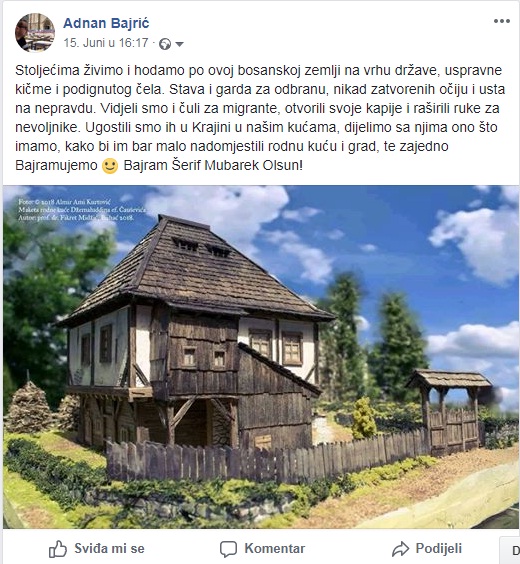
Task: Open the post timestamp 15. Juni u 16:17
Action: 106,43
